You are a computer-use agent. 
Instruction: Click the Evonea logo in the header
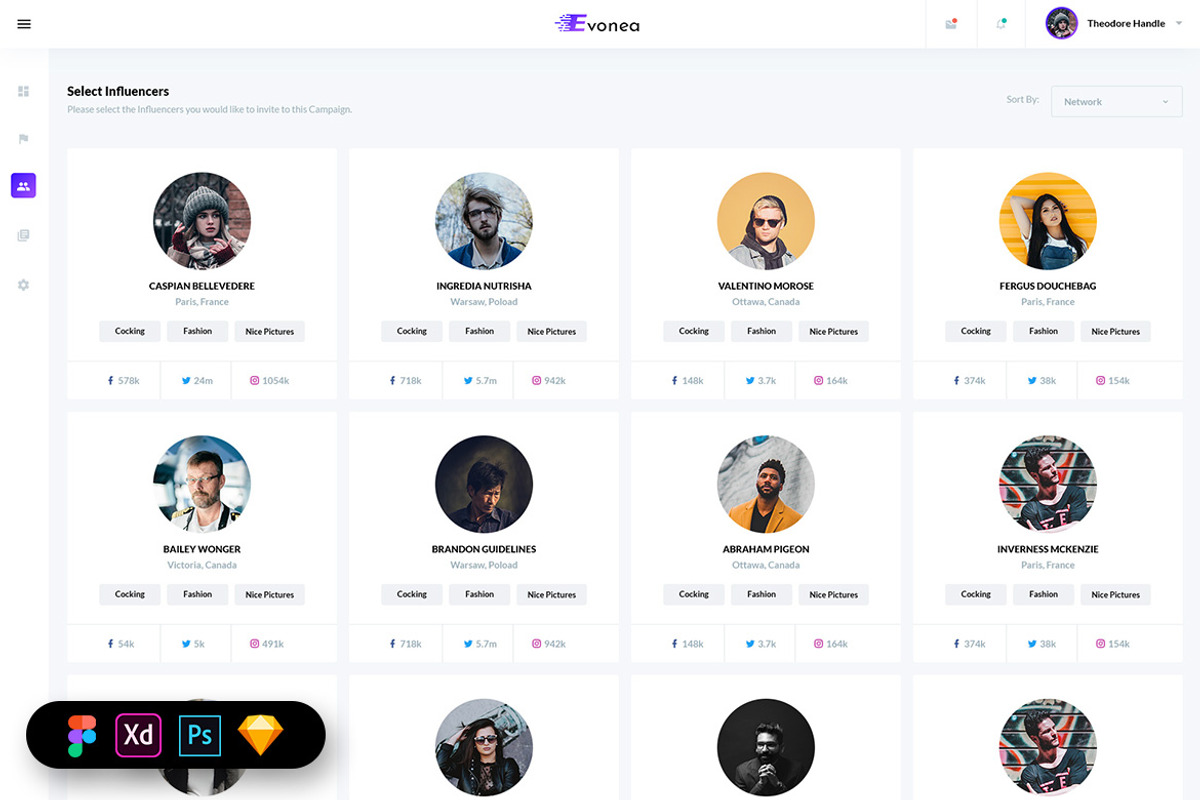[x=597, y=23]
